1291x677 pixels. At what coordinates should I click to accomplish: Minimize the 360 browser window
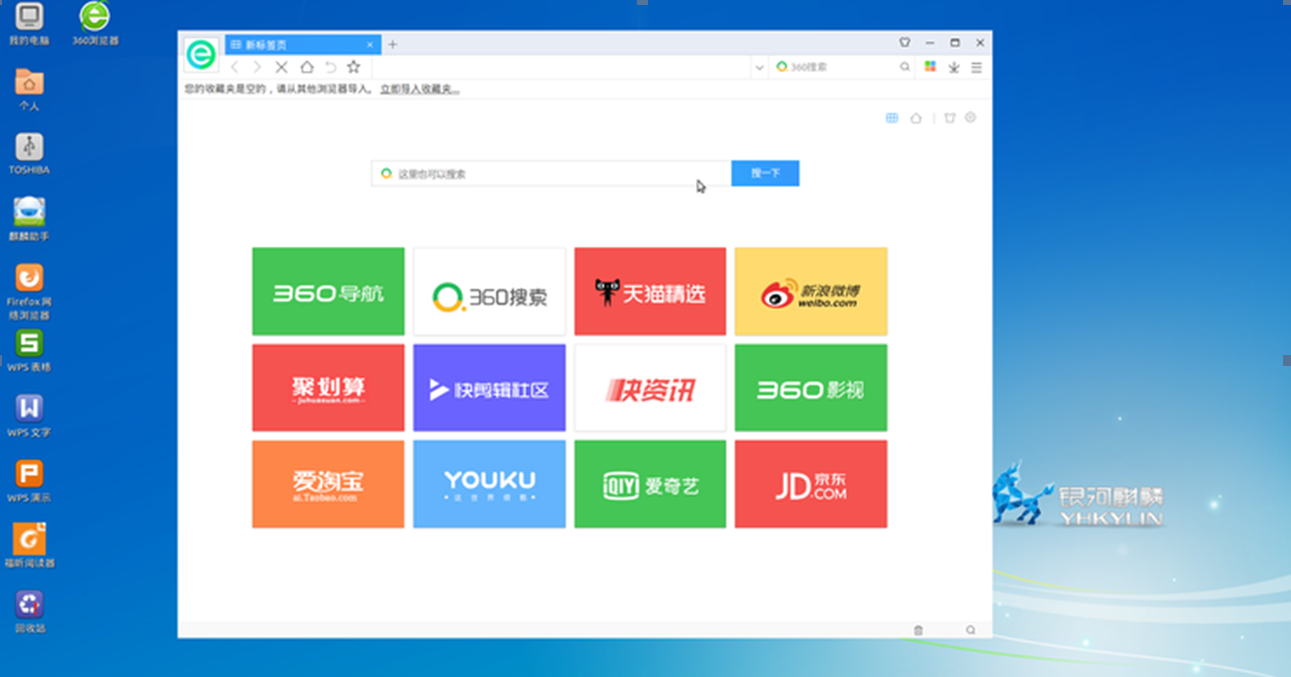930,43
